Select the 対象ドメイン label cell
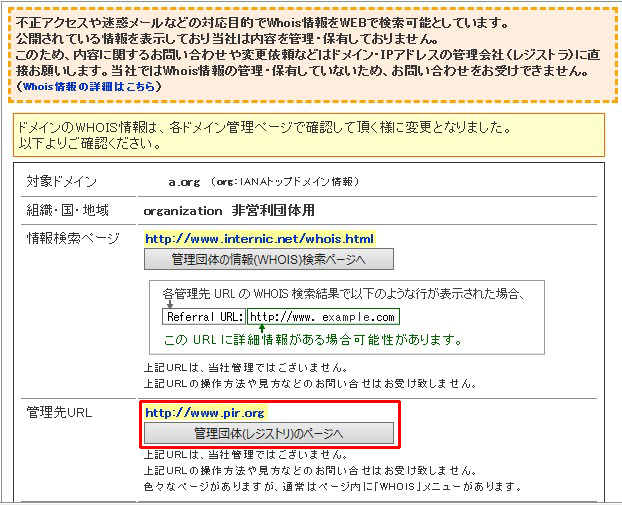The image size is (622, 505). click(x=65, y=182)
